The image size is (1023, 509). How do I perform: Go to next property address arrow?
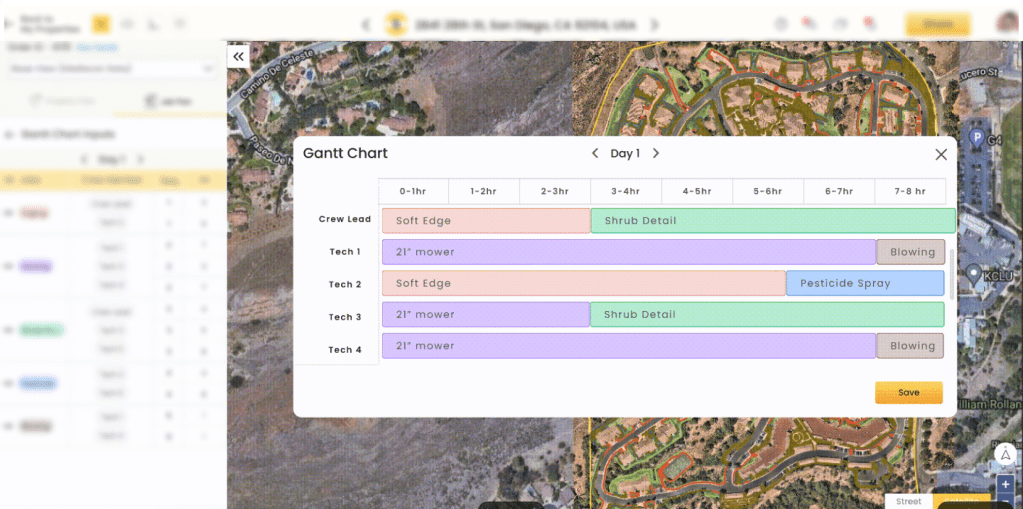(x=655, y=24)
